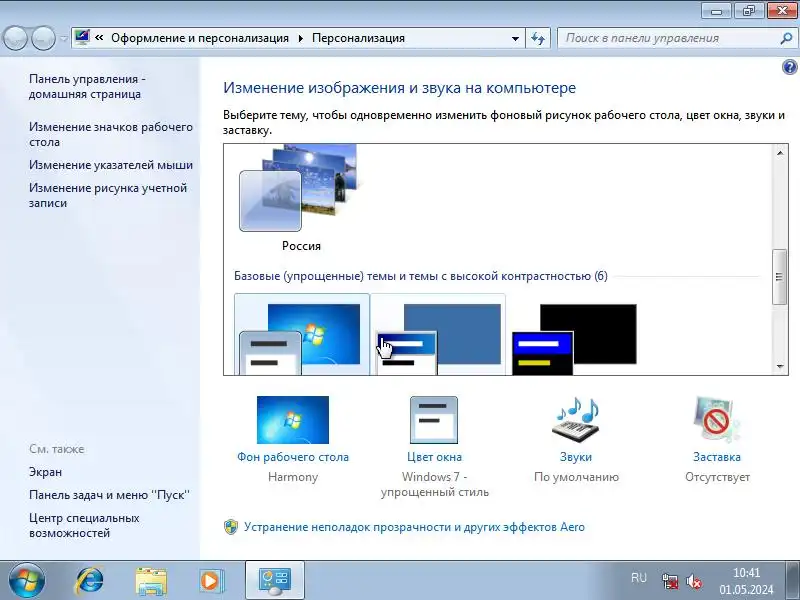Go forward with the Forward arrow button
Screen dimensions: 800x600
click(43, 38)
